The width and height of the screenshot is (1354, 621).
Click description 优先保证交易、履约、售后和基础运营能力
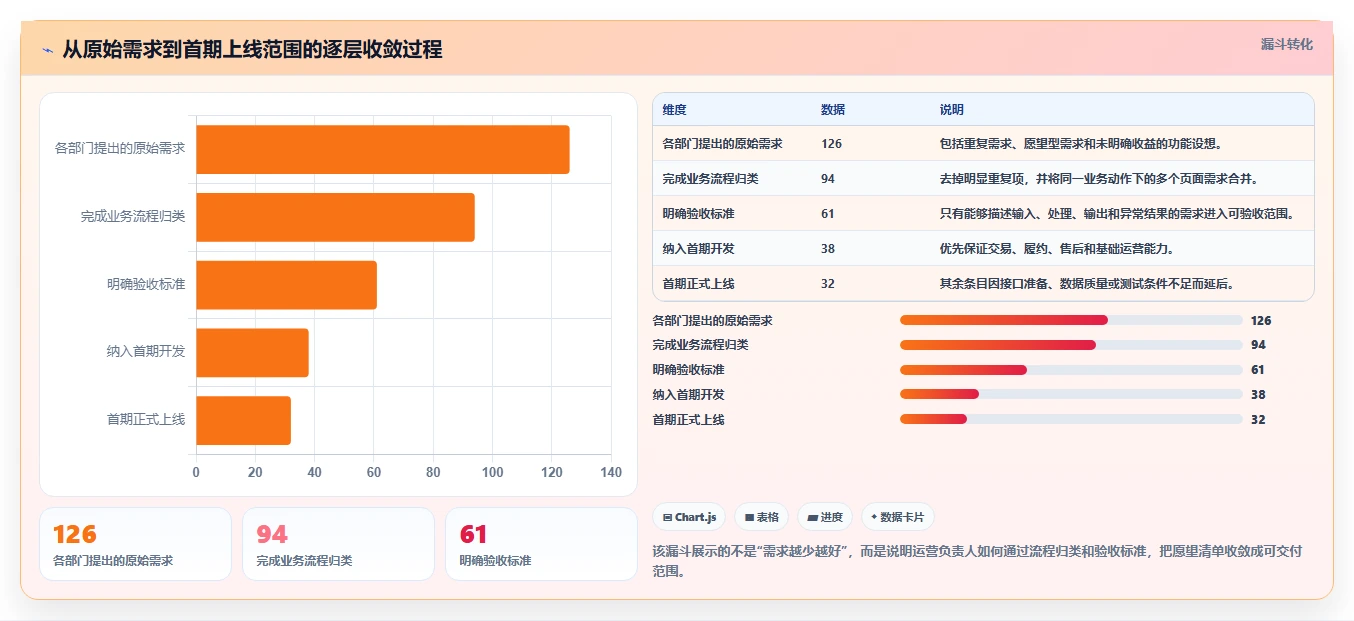(1057, 249)
